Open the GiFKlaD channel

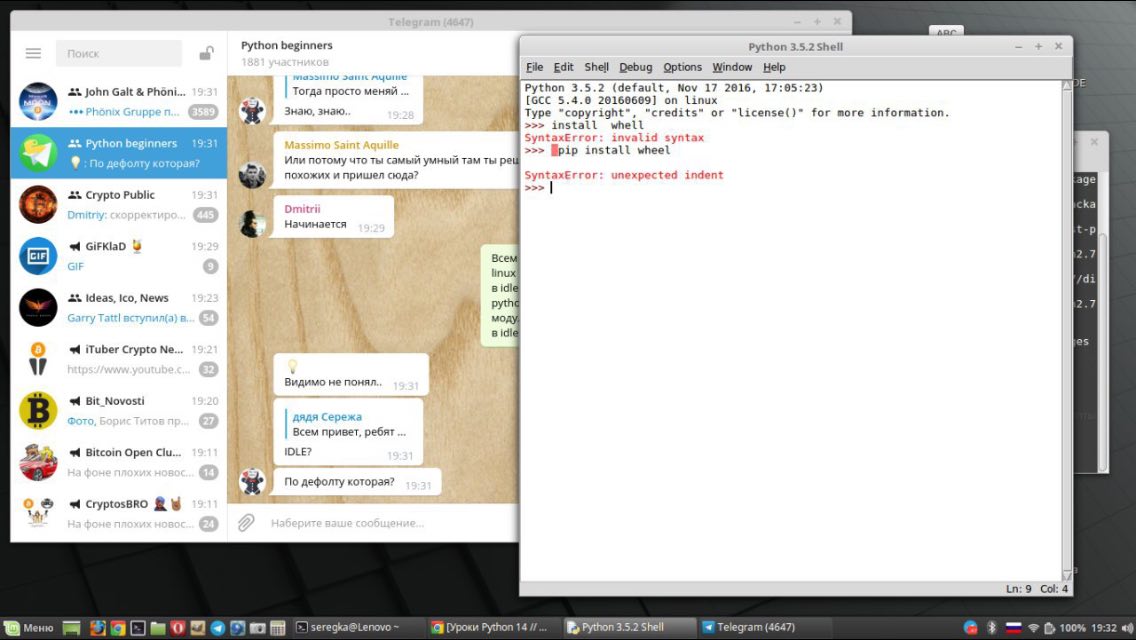(119, 256)
